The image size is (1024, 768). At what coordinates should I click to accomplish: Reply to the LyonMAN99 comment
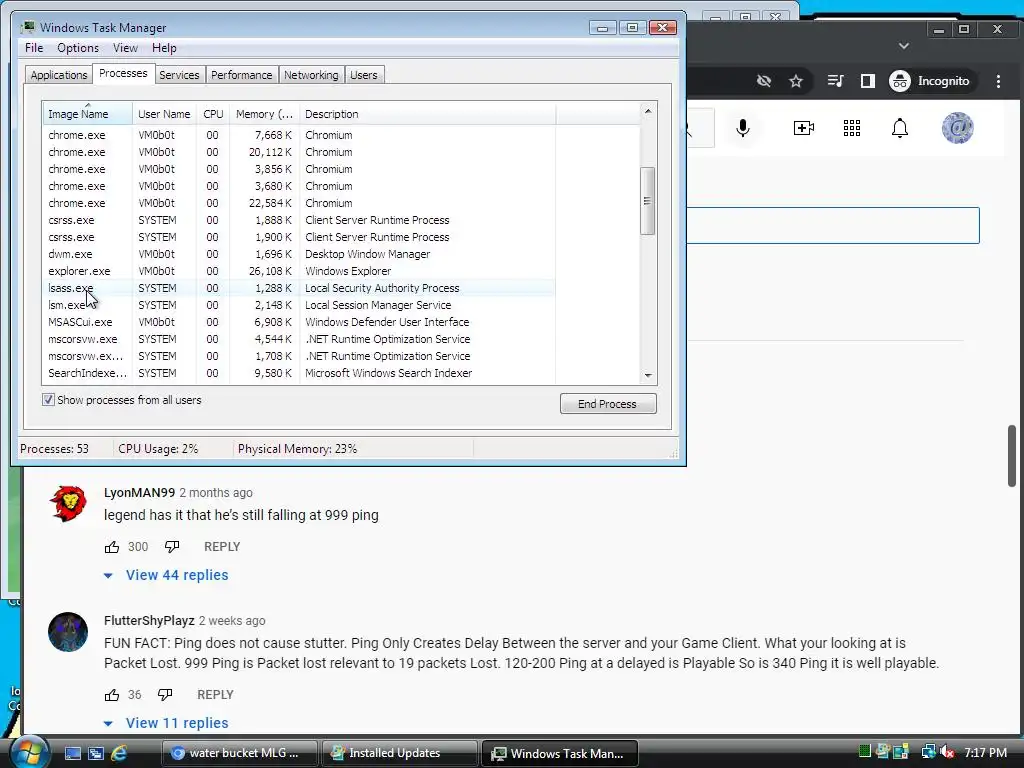222,547
